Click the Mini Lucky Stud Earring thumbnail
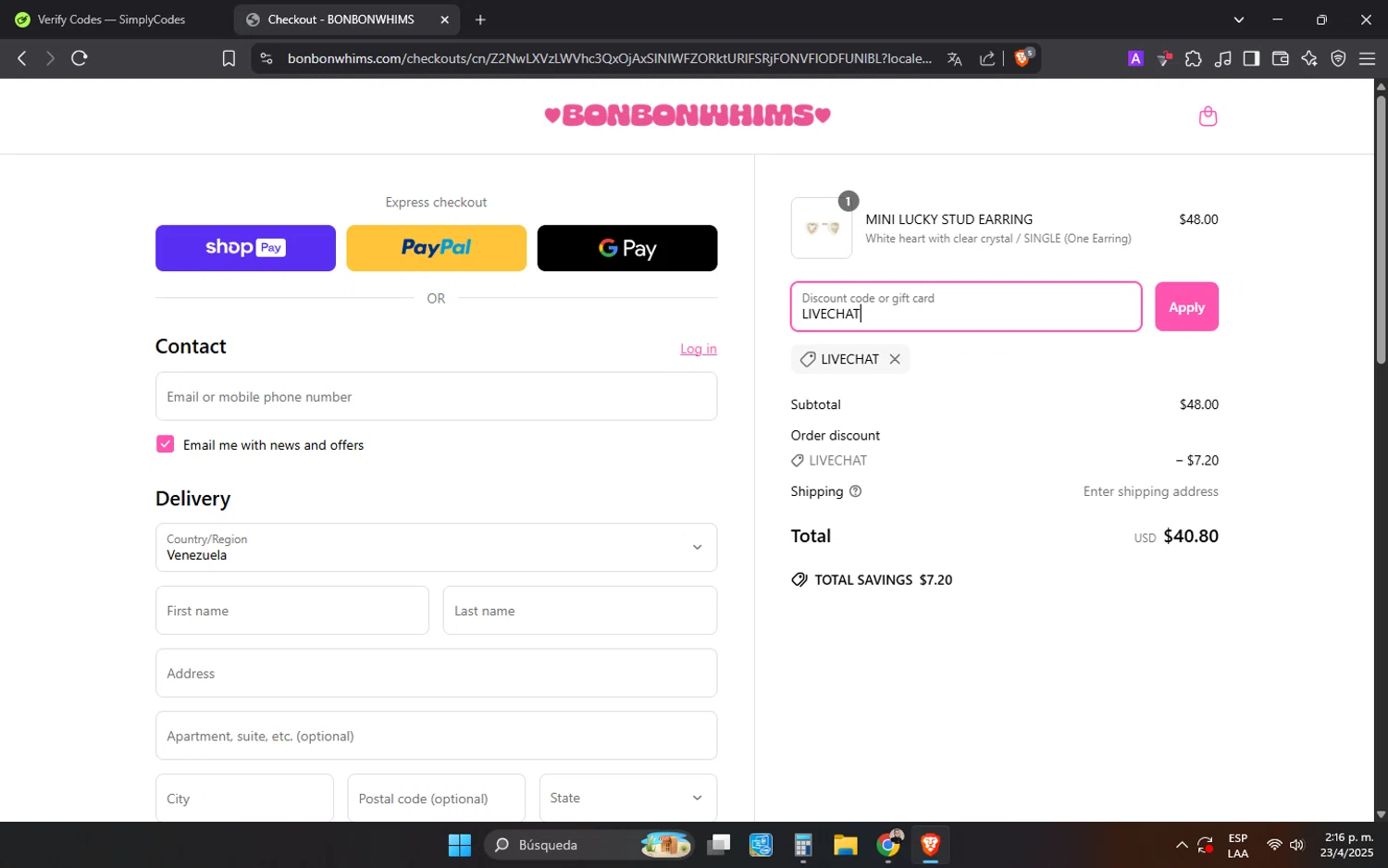Image resolution: width=1388 pixels, height=868 pixels. (822, 228)
